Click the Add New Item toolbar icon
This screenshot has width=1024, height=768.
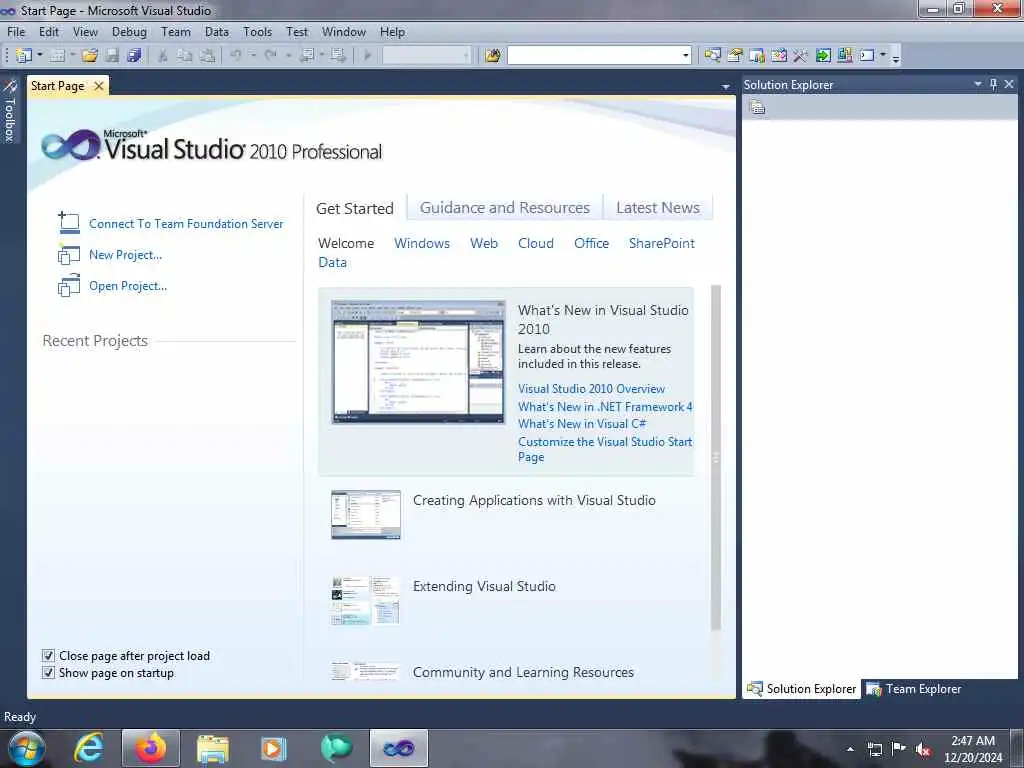pos(57,56)
